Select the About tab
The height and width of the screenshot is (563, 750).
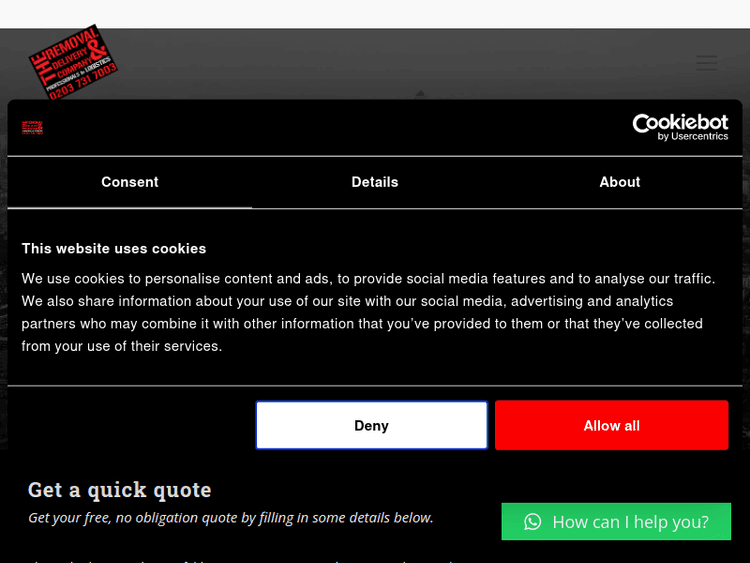[x=620, y=182]
